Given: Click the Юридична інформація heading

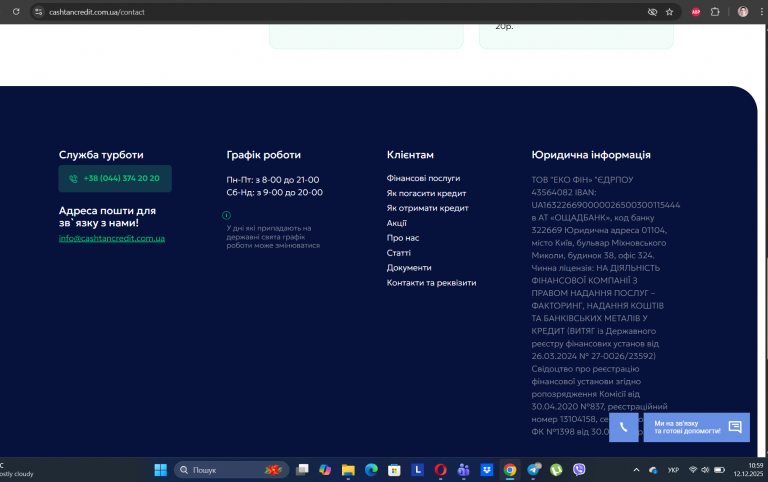Looking at the screenshot, I should tap(591, 155).
